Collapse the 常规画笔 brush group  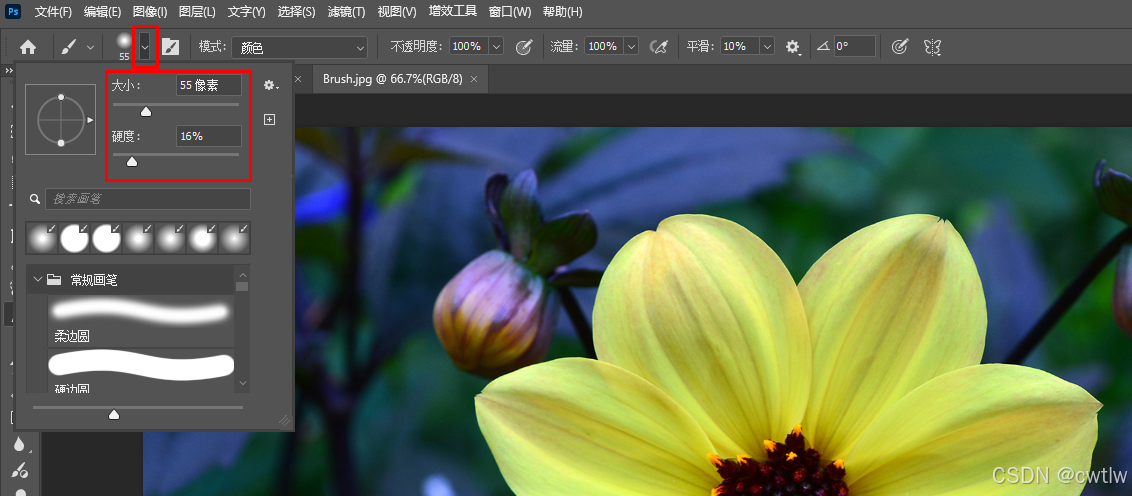pyautogui.click(x=38, y=280)
